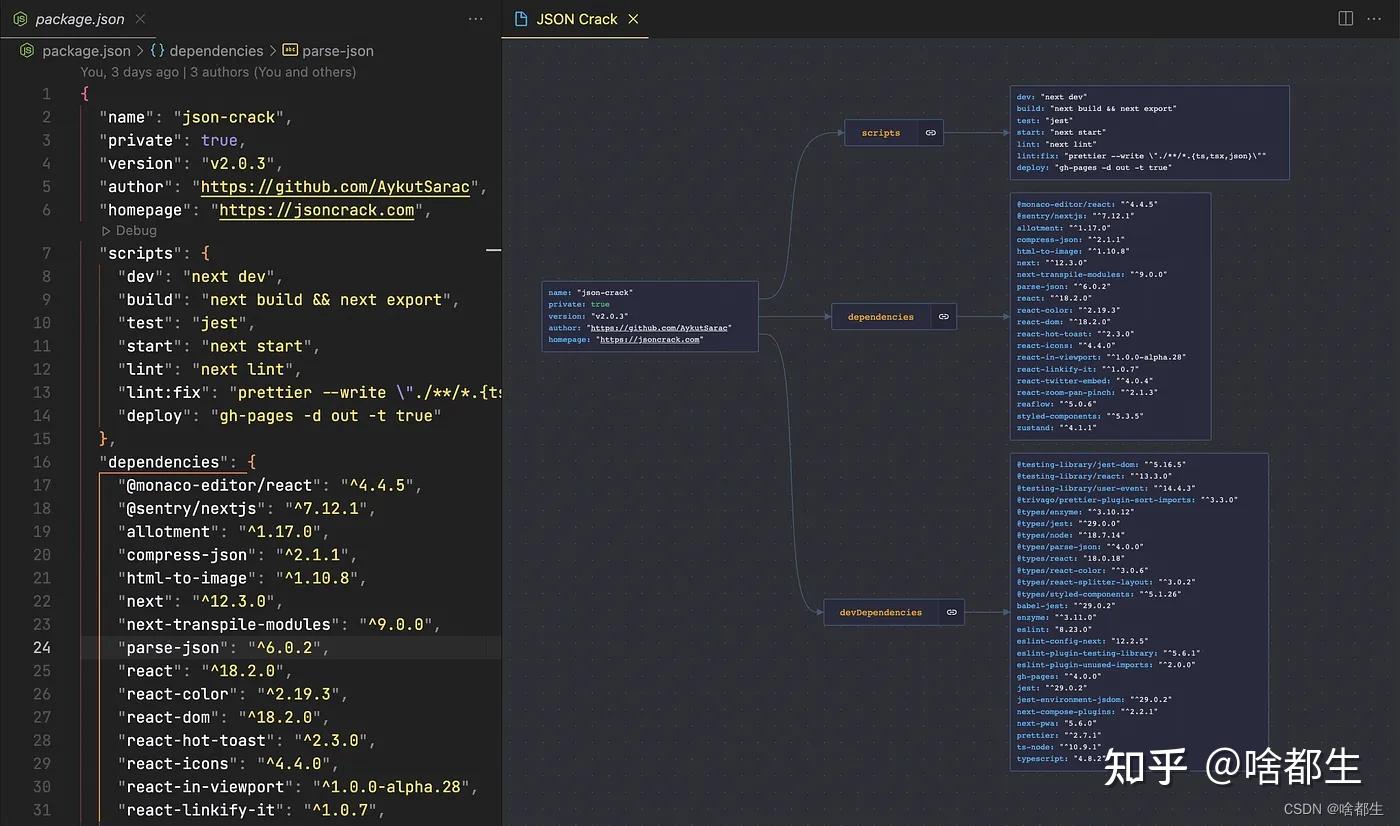Click the "reaflow" entry in the dependencies node
This screenshot has width=1400, height=826.
click(1057, 405)
